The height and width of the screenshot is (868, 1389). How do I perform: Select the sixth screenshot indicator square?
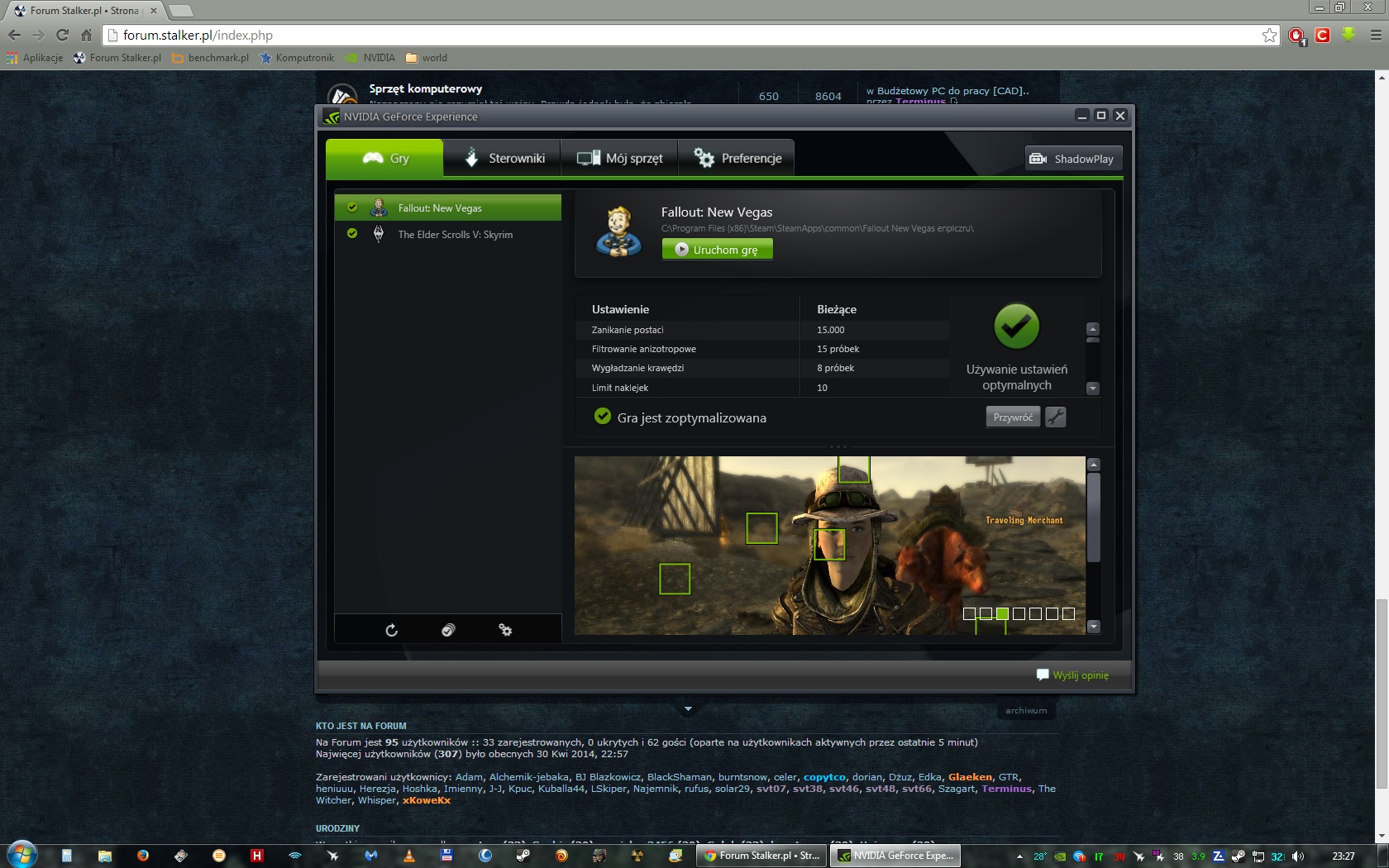pyautogui.click(x=1052, y=613)
